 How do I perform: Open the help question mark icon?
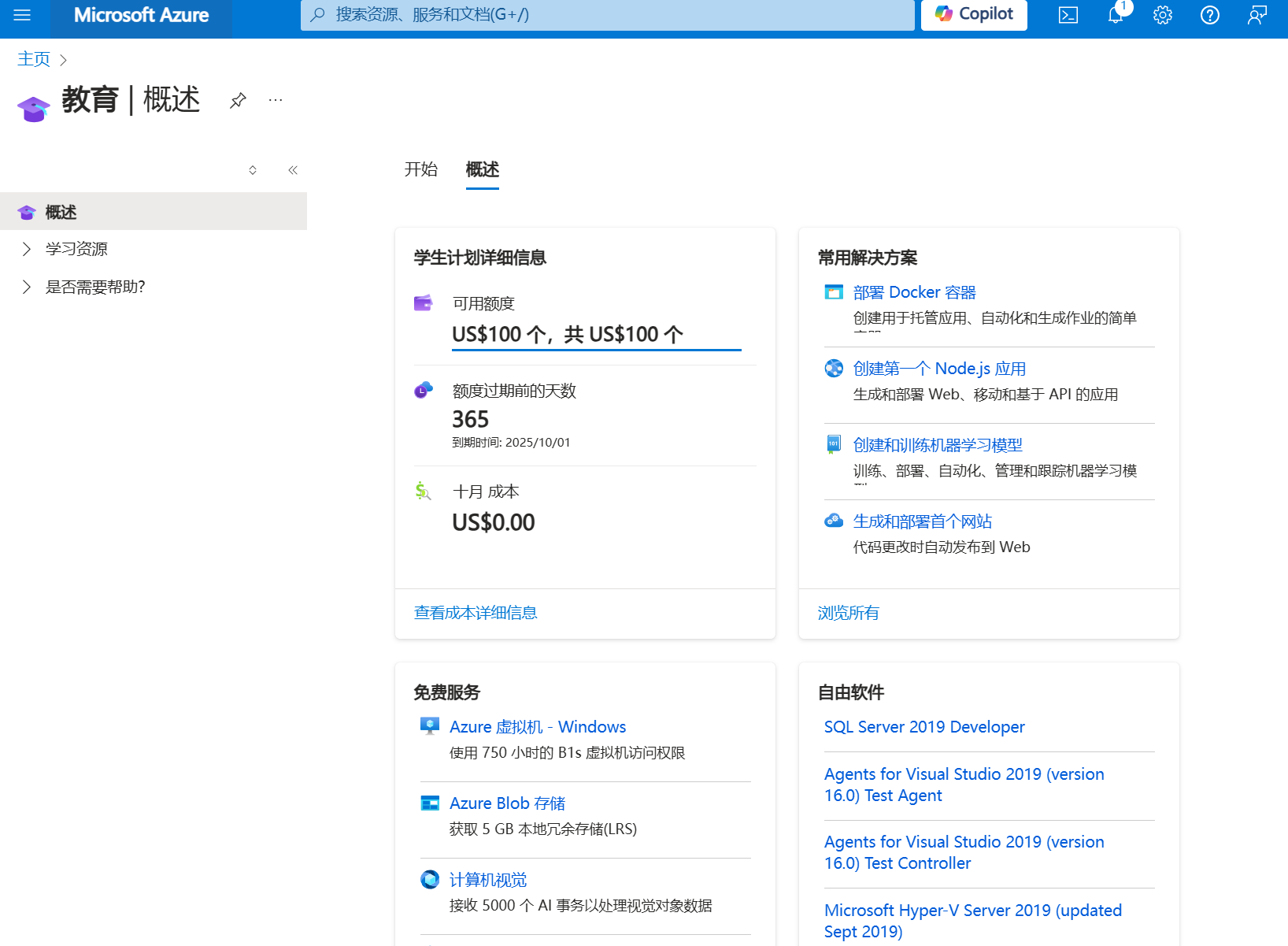click(1210, 15)
